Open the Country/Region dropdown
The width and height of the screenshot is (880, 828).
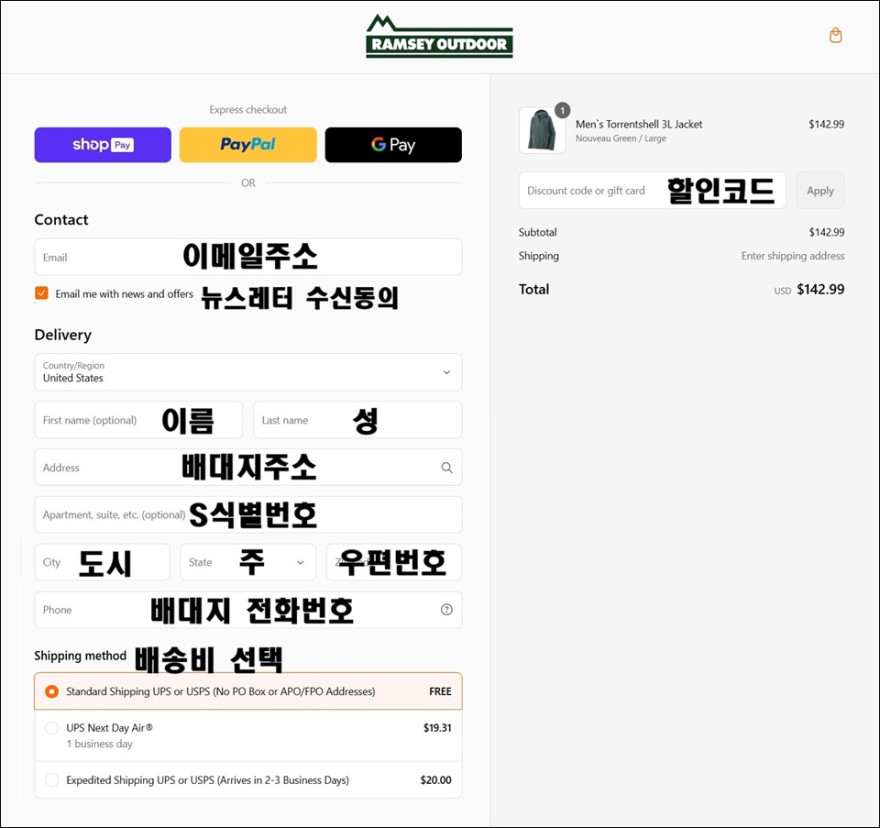(x=248, y=372)
